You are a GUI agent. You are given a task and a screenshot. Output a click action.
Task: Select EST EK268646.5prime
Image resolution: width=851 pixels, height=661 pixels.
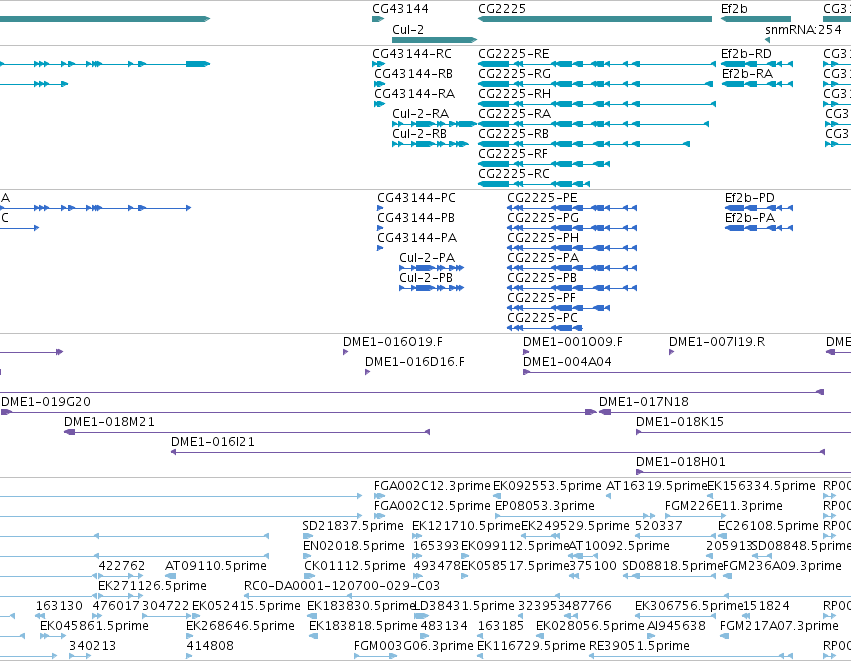click(240, 627)
